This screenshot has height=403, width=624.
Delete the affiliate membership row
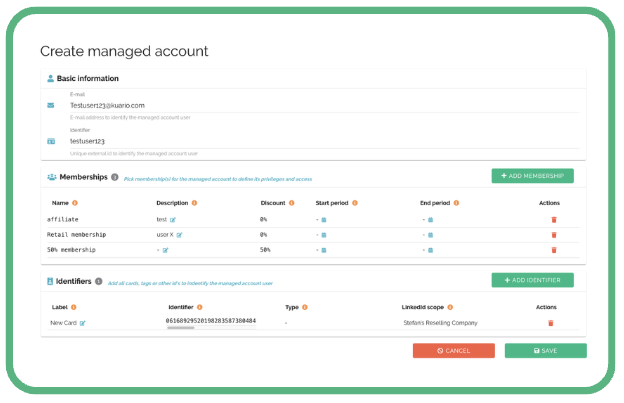click(x=553, y=219)
